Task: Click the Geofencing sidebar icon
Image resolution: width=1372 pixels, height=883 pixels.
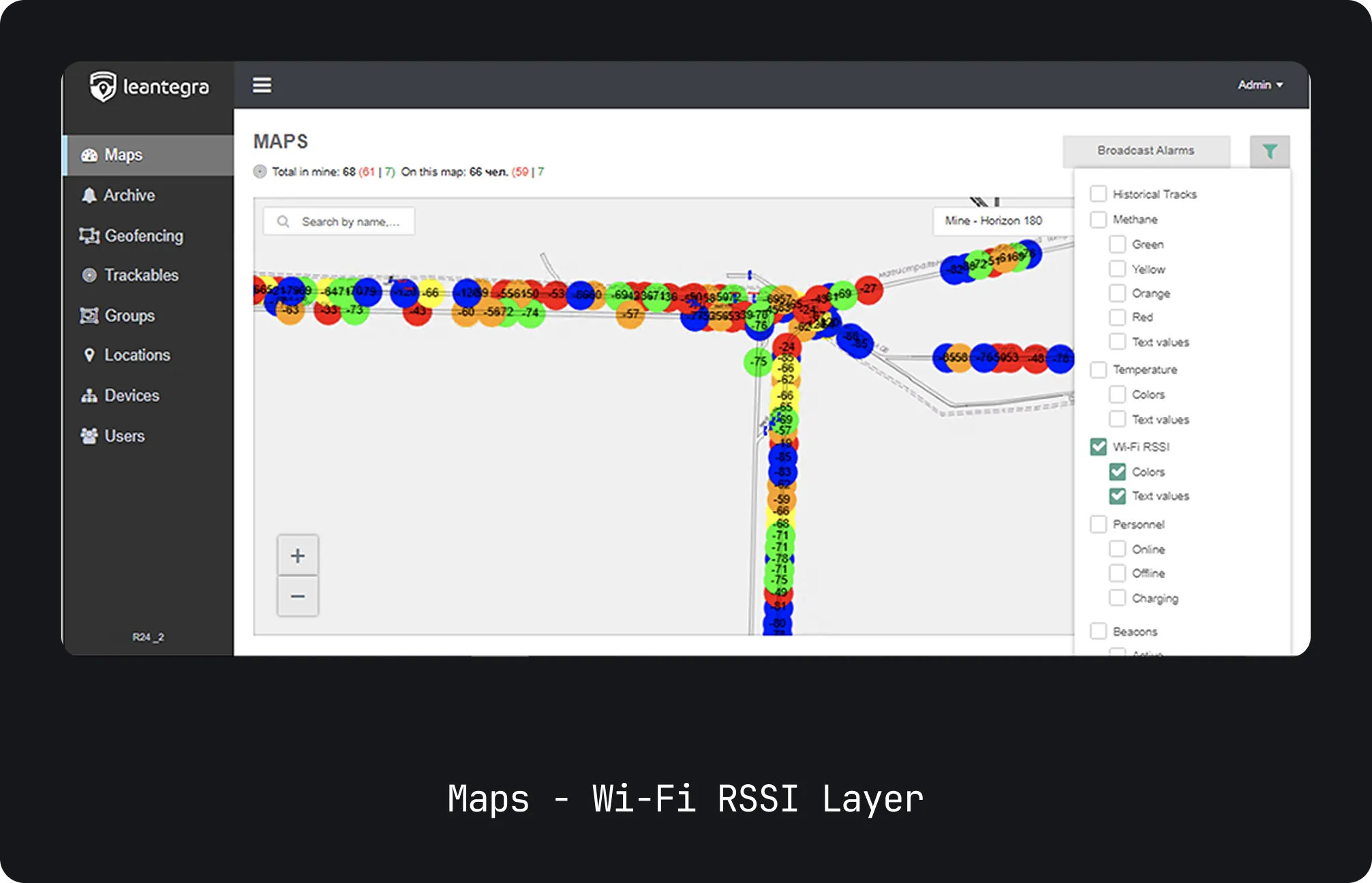Action: click(89, 236)
